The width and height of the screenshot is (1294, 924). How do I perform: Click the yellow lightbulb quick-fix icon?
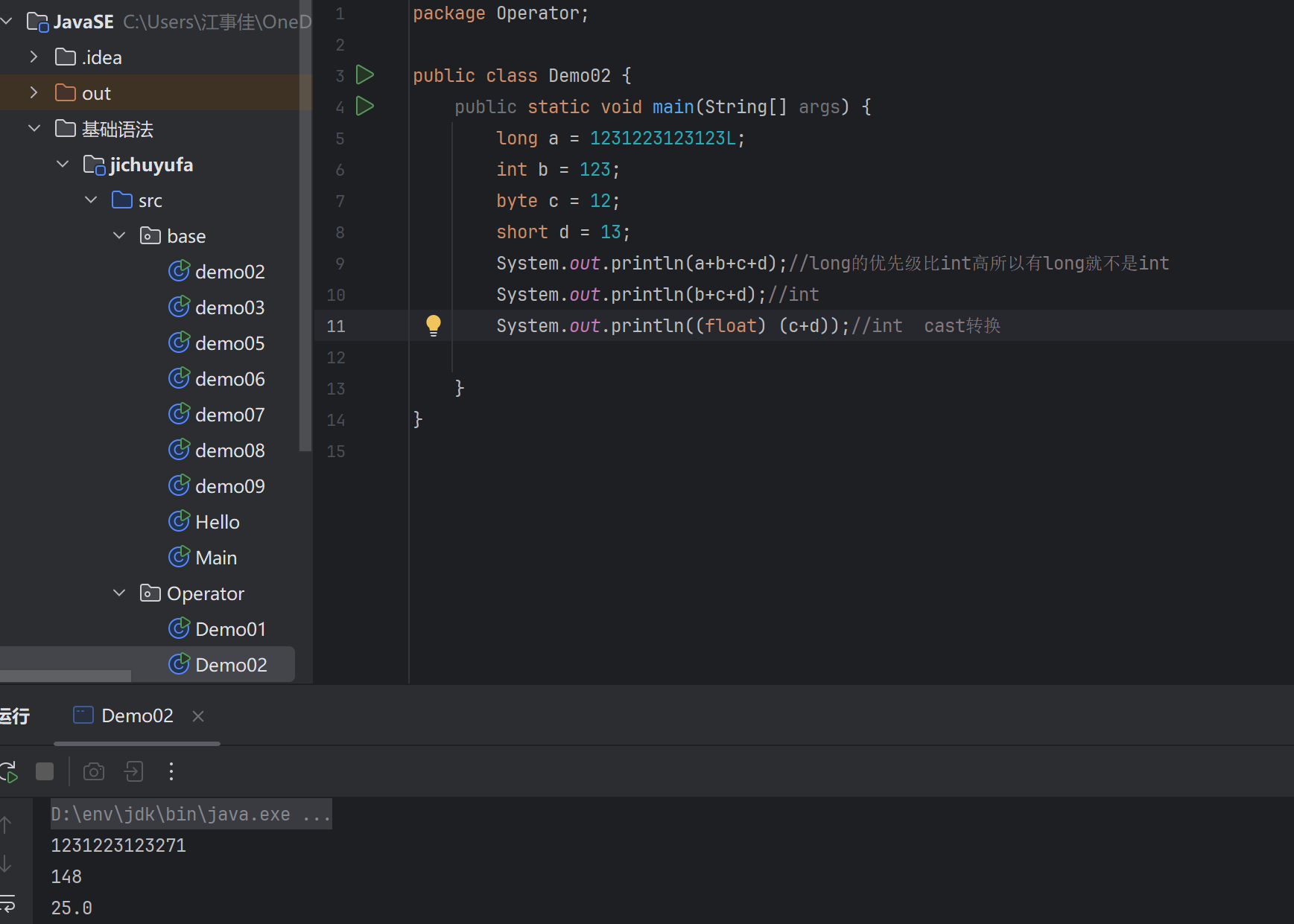(433, 325)
